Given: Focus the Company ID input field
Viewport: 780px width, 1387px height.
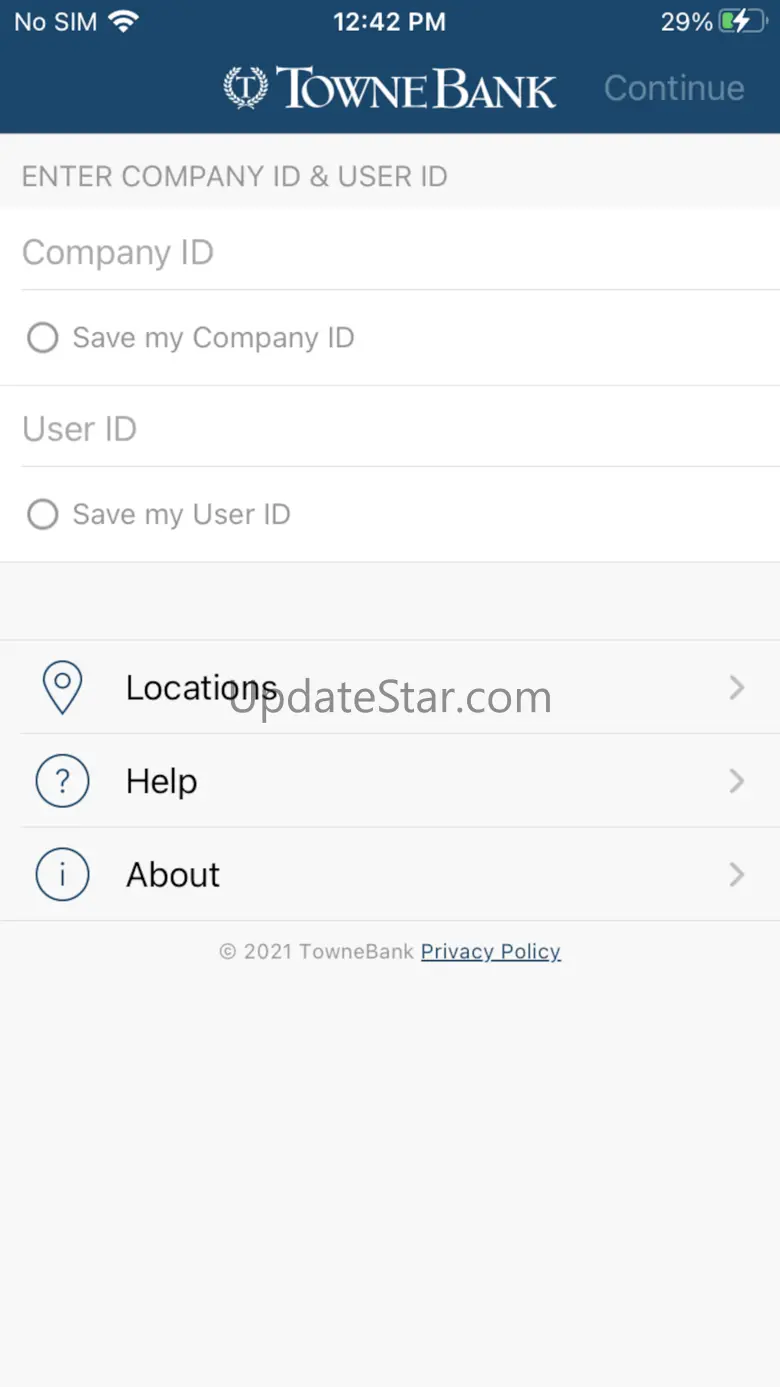Looking at the screenshot, I should pyautogui.click(x=390, y=252).
